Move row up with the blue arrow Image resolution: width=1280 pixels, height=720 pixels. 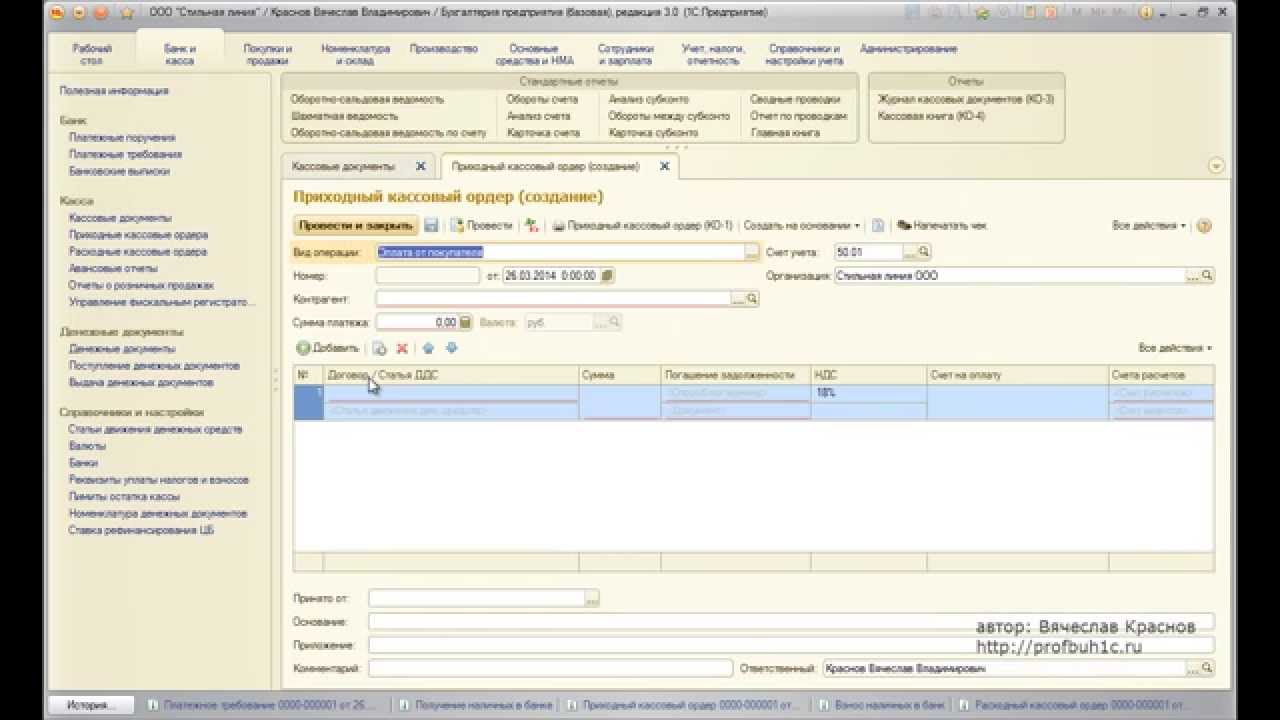(x=428, y=348)
